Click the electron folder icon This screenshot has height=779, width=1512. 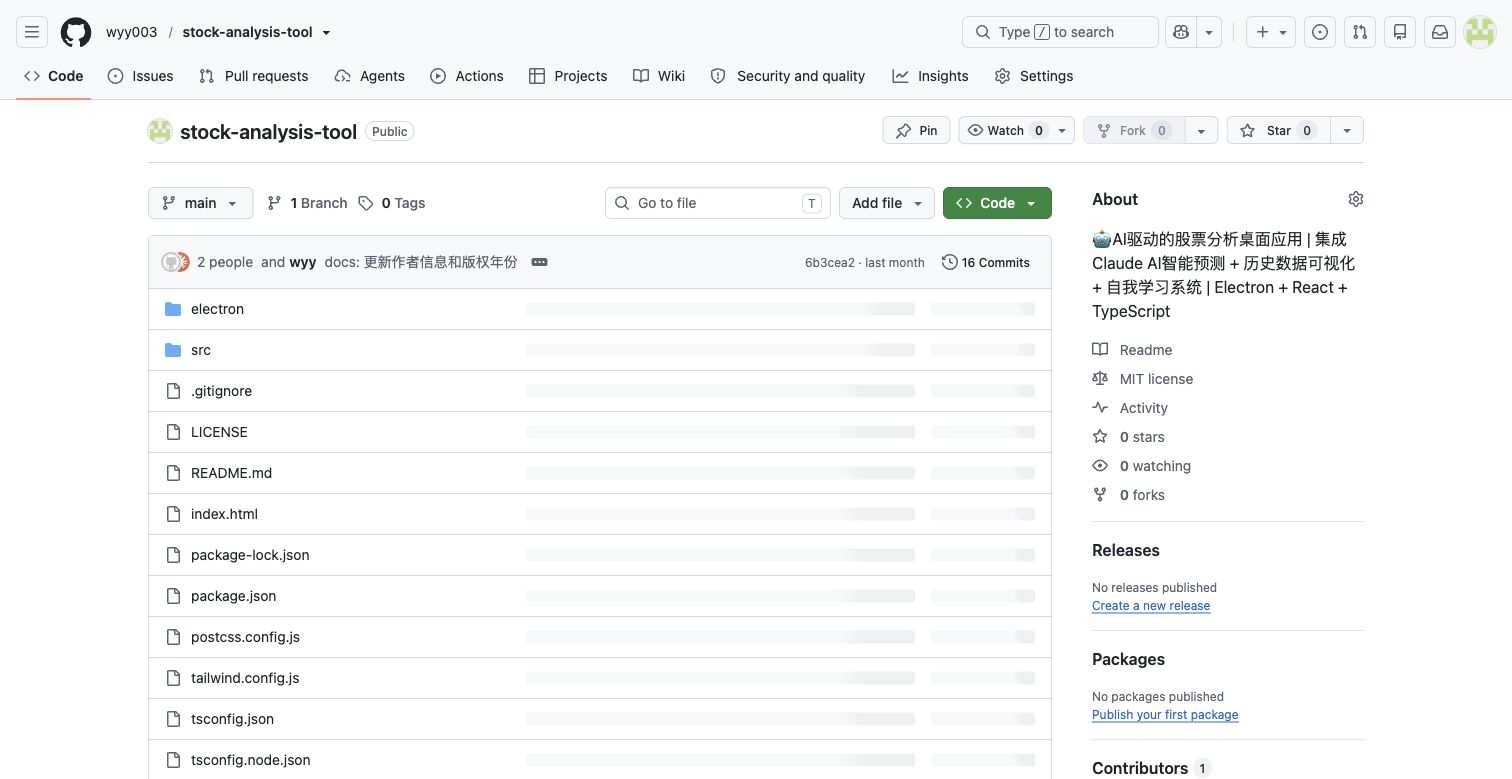point(173,309)
